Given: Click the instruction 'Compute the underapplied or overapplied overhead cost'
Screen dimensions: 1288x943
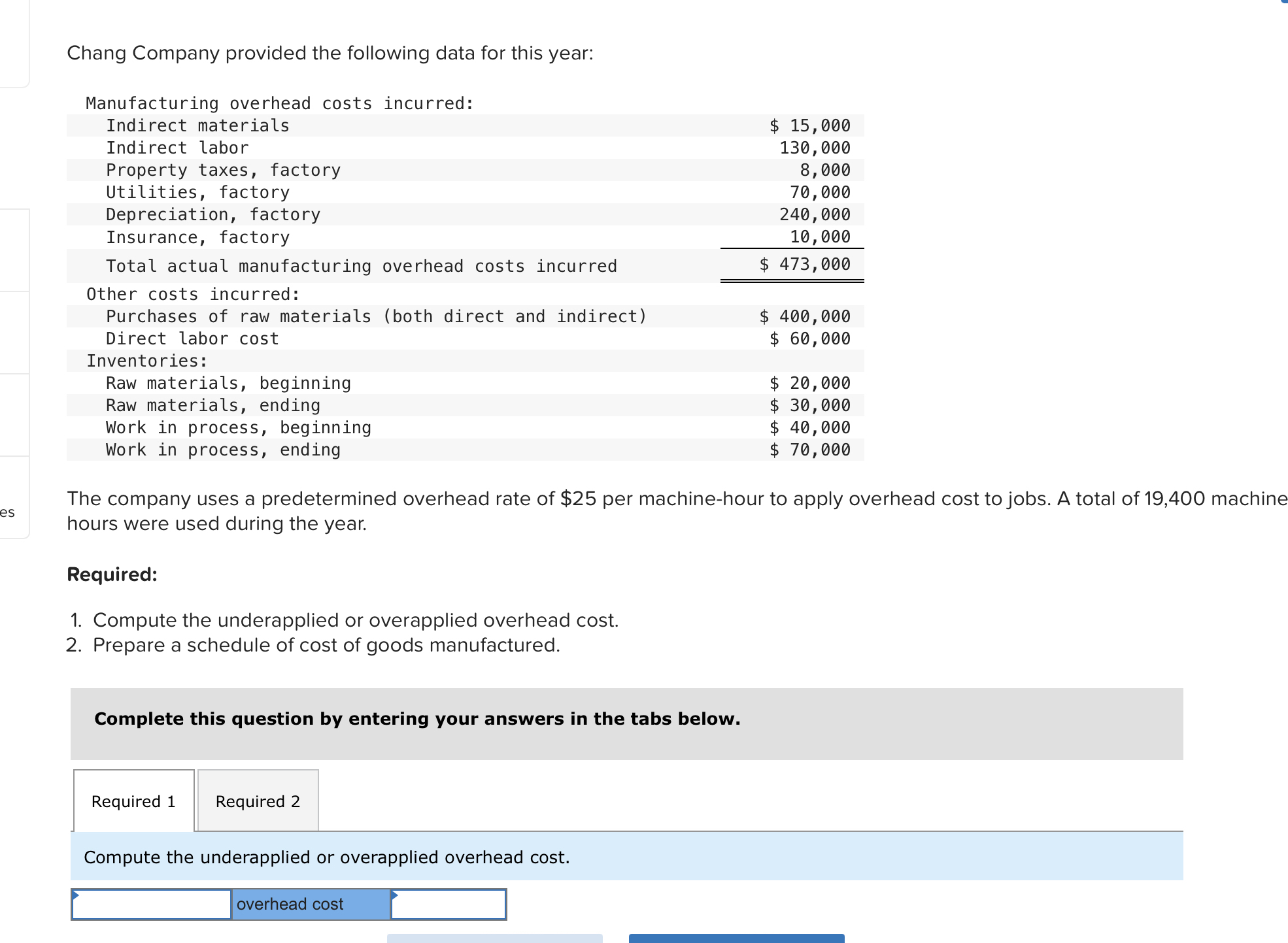Looking at the screenshot, I should click(x=326, y=857).
